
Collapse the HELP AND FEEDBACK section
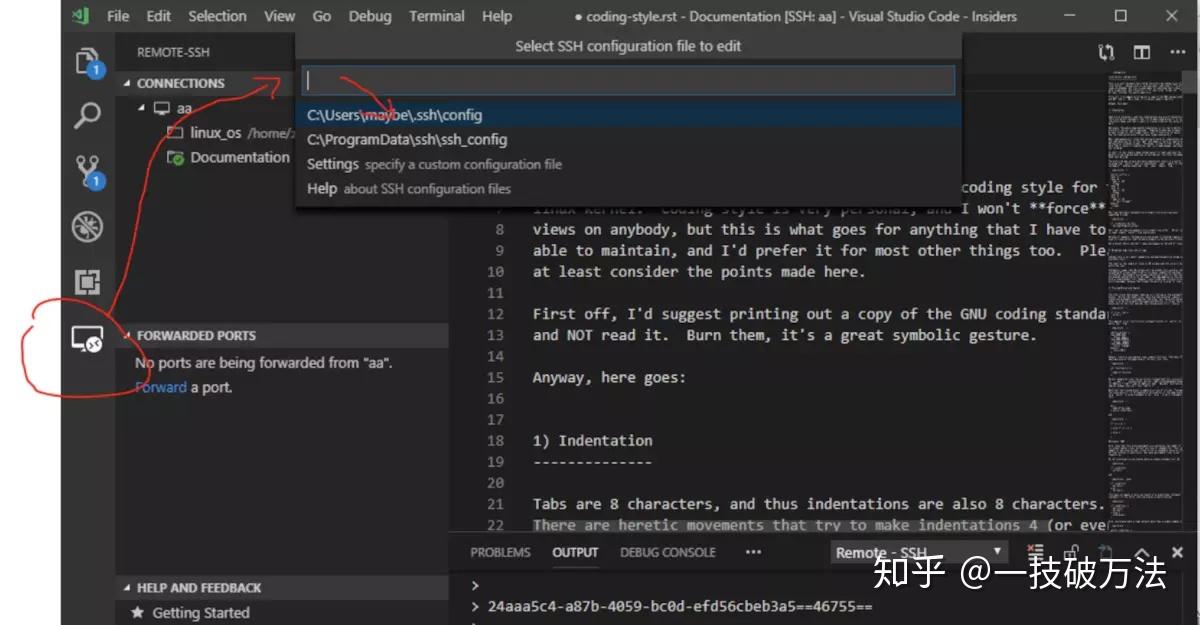(x=128, y=588)
